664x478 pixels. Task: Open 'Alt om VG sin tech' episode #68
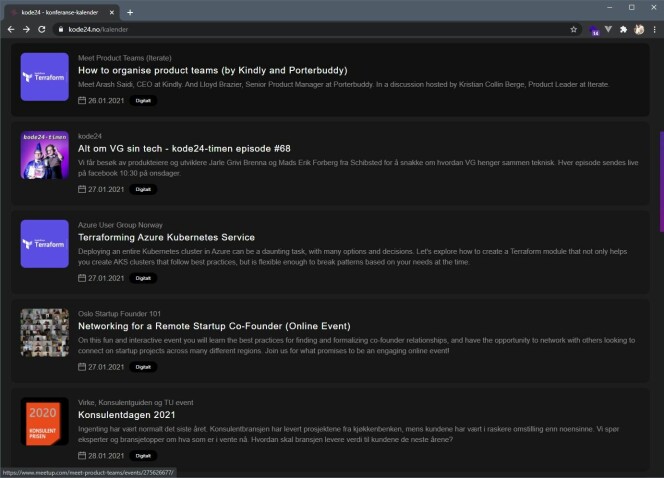pos(184,149)
